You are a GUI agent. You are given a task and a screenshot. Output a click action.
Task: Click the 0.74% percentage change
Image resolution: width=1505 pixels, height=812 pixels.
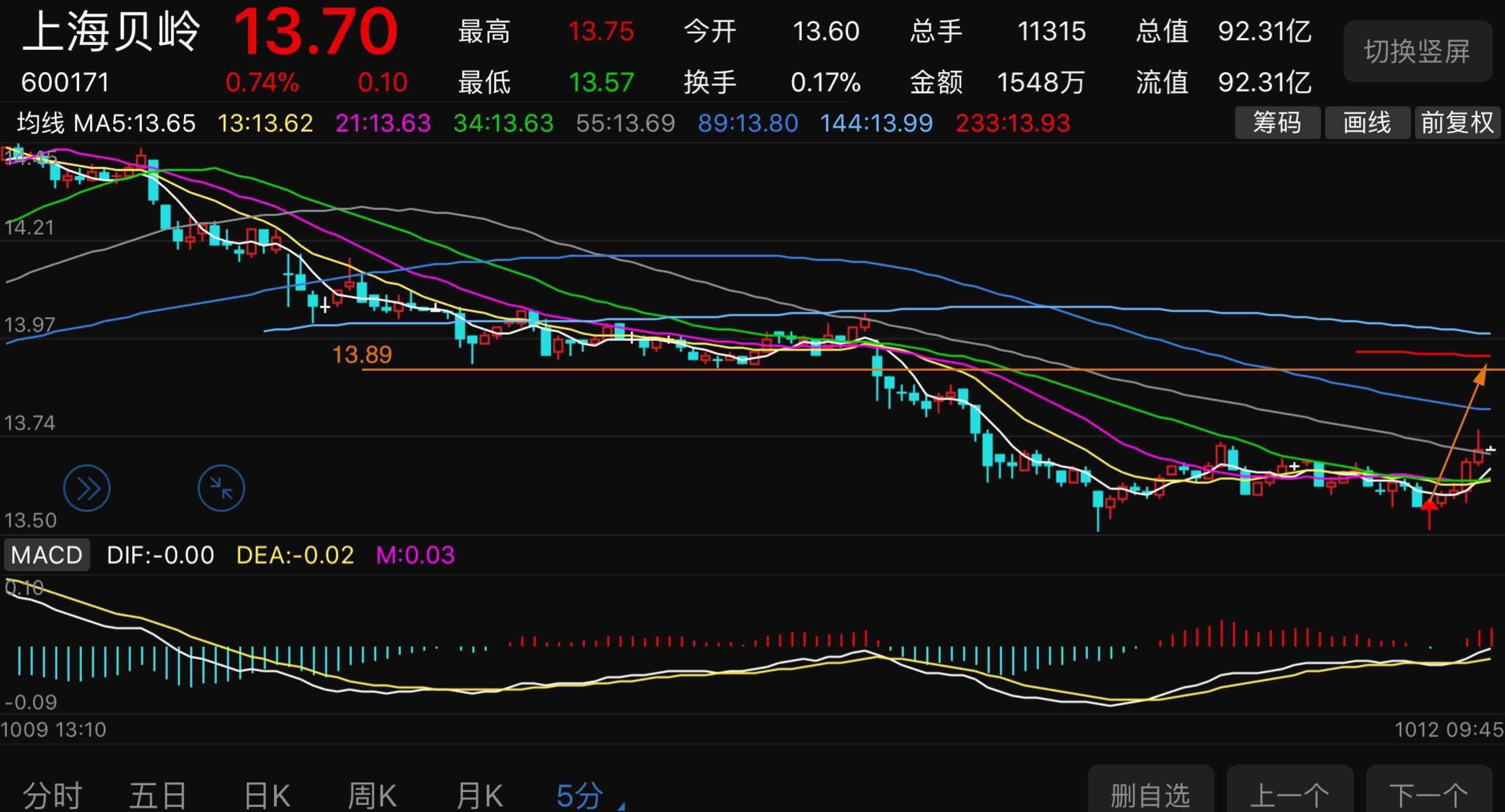pyautogui.click(x=262, y=82)
